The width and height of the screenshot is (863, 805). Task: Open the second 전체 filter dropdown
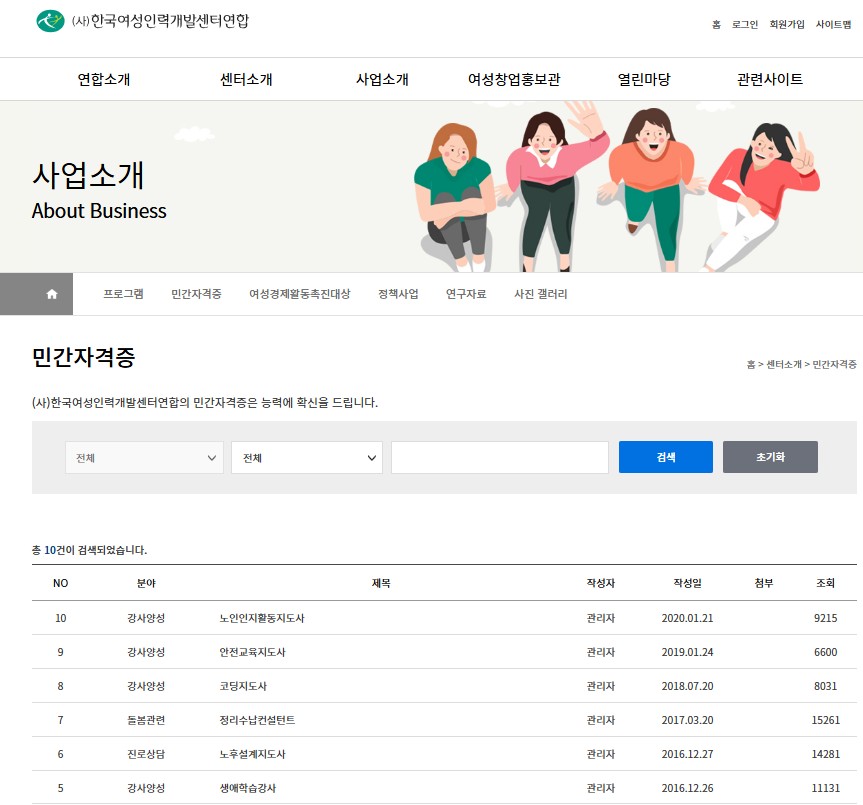click(306, 457)
